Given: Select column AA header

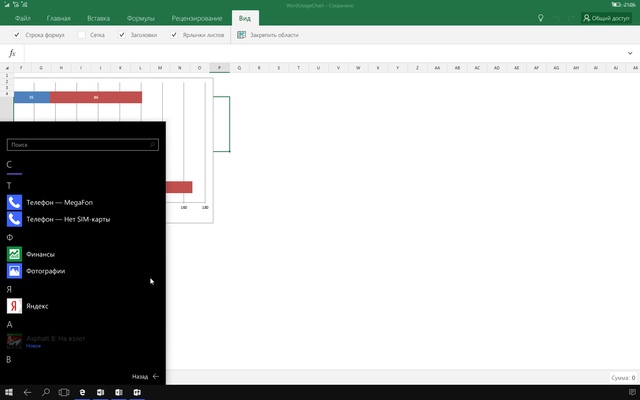Looking at the screenshot, I should [437, 68].
